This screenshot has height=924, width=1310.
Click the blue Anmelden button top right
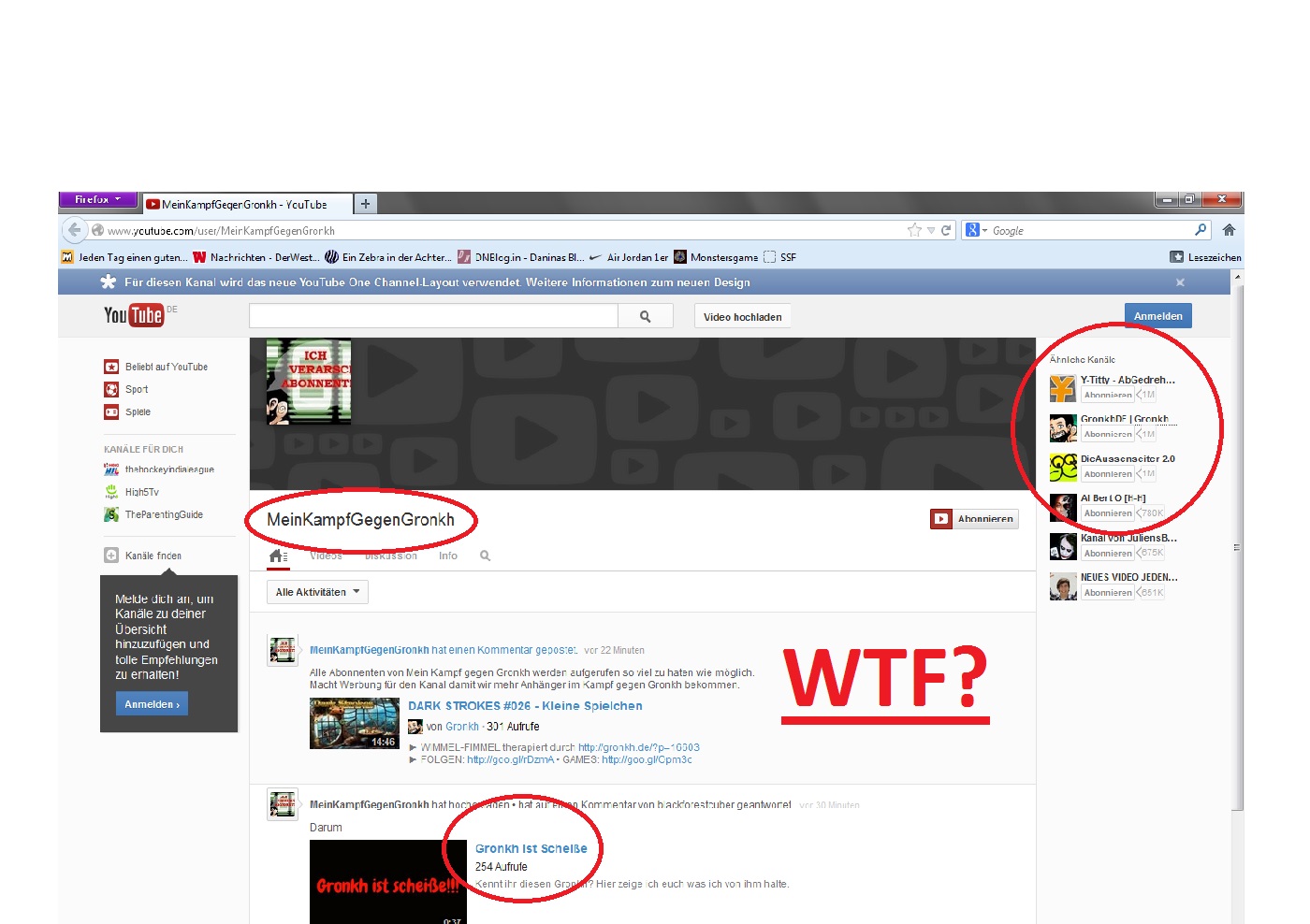coord(1157,316)
